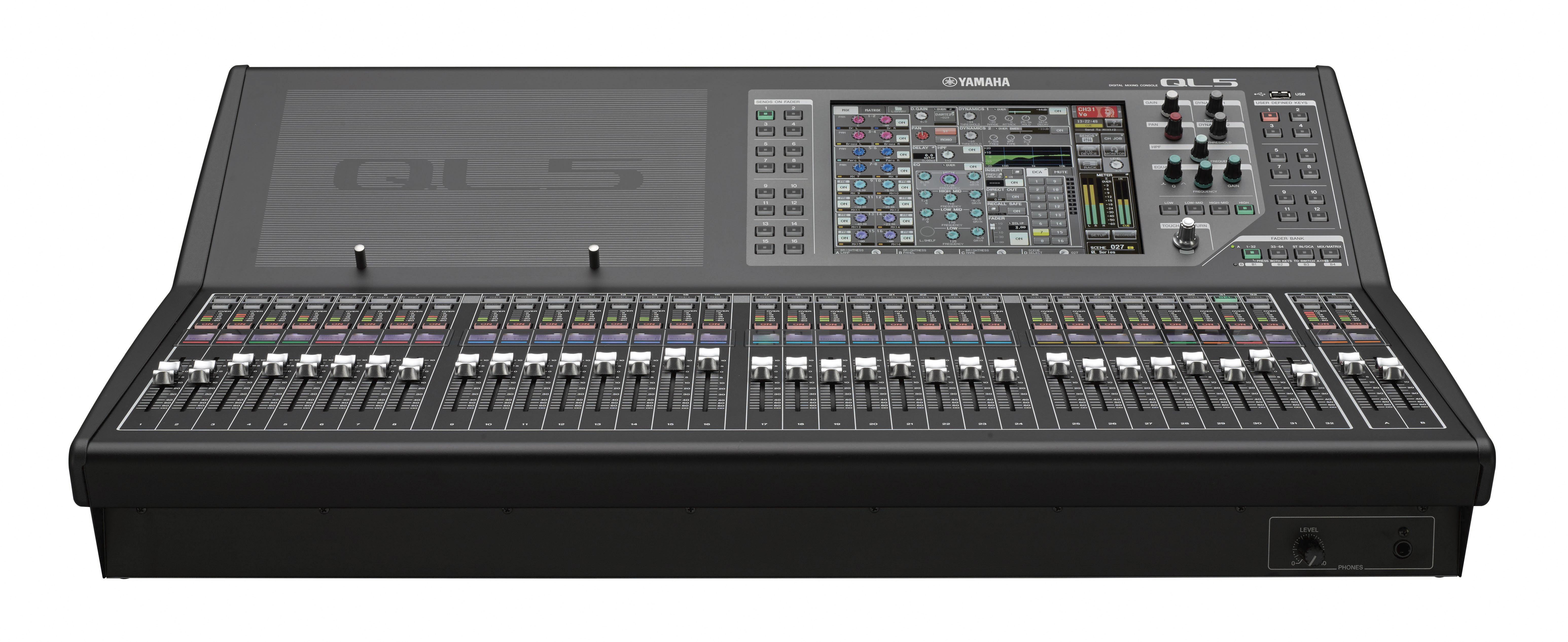Toggle the FADER section ON button
Viewport: 1568px width, 642px height.
click(x=1019, y=239)
